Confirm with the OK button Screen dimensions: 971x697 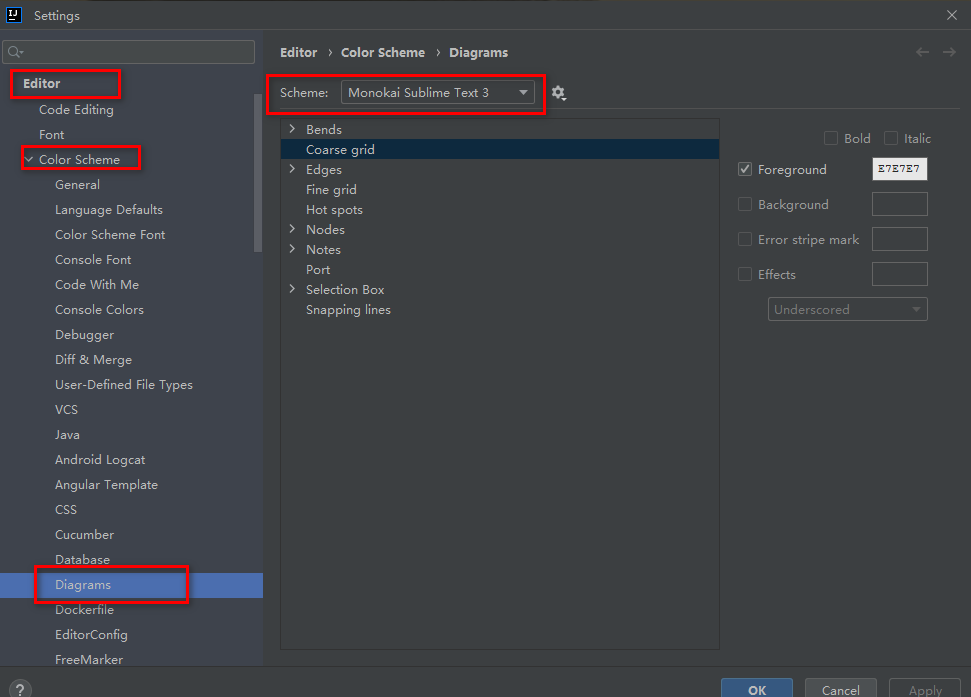tap(757, 689)
